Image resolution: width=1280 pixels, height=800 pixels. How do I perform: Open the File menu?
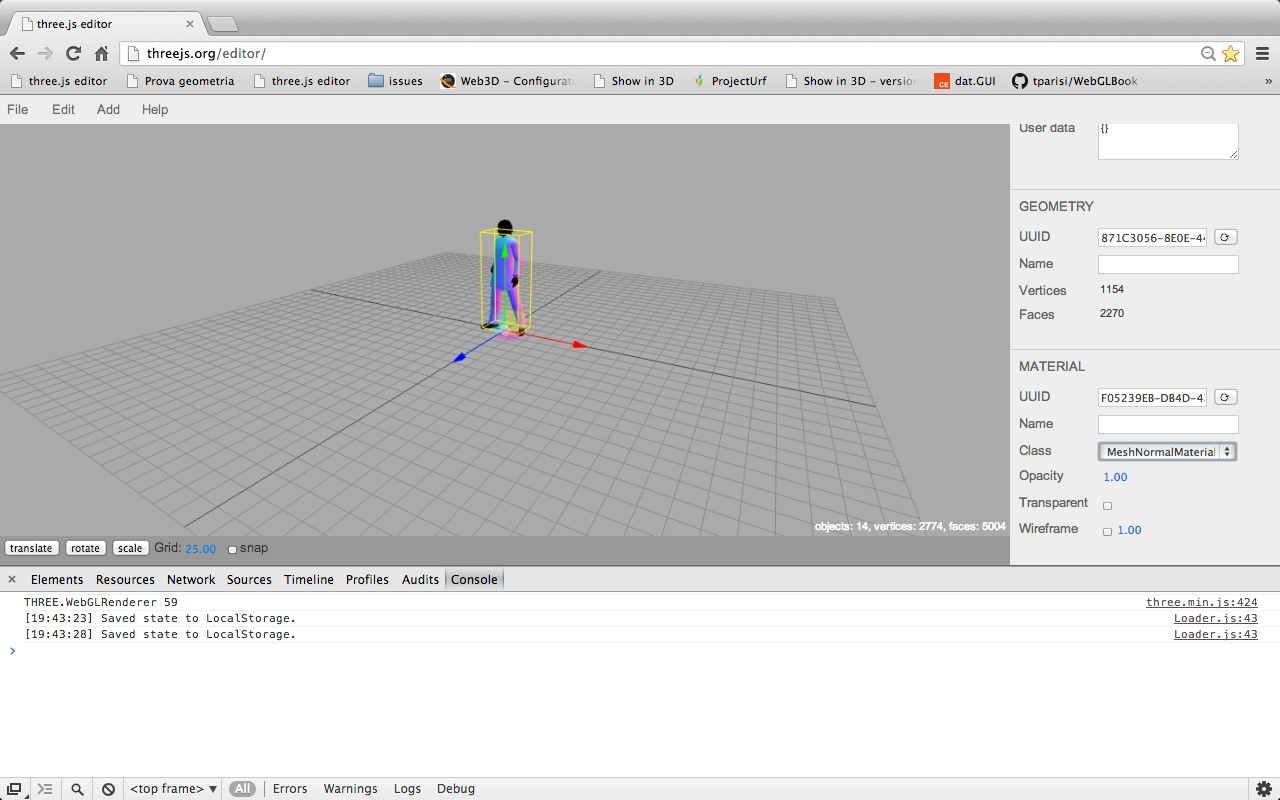coord(18,109)
